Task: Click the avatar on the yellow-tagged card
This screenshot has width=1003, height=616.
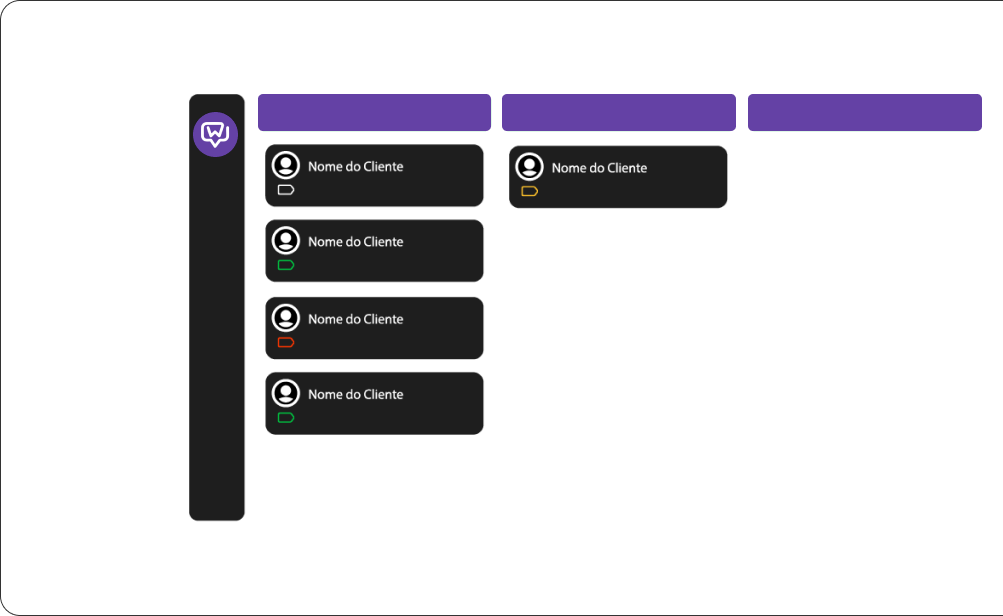Action: (x=529, y=167)
